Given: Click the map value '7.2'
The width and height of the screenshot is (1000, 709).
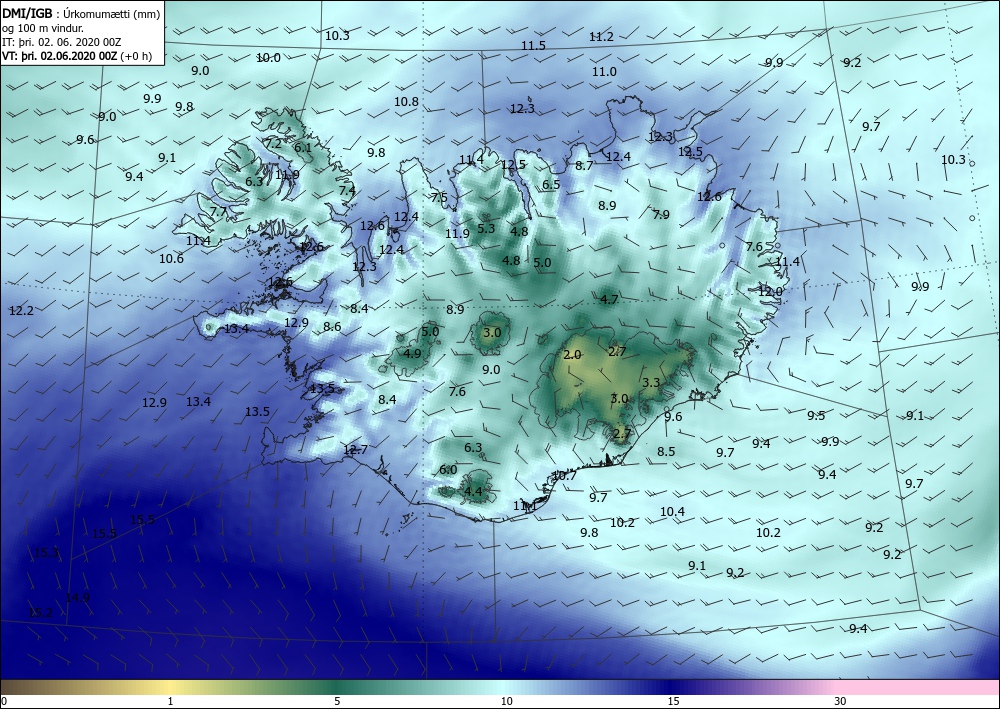Looking at the screenshot, I should [x=273, y=144].
